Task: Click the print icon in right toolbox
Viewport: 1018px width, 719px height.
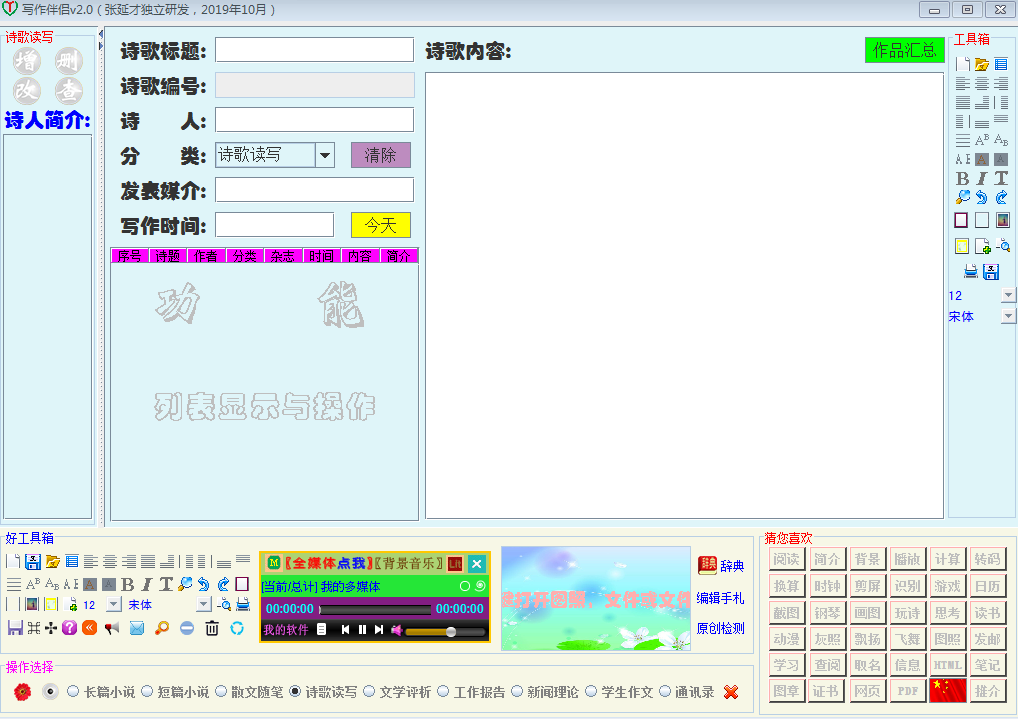Action: [970, 271]
